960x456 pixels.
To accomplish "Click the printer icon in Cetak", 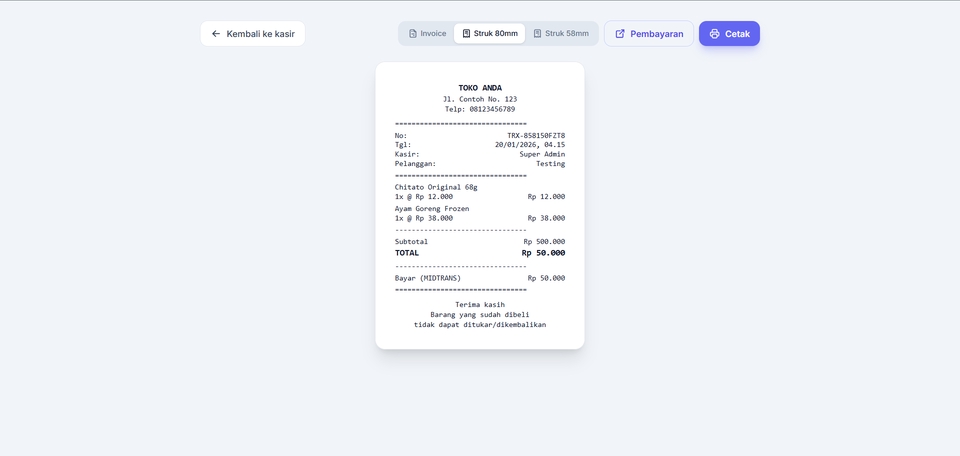I will [x=714, y=34].
